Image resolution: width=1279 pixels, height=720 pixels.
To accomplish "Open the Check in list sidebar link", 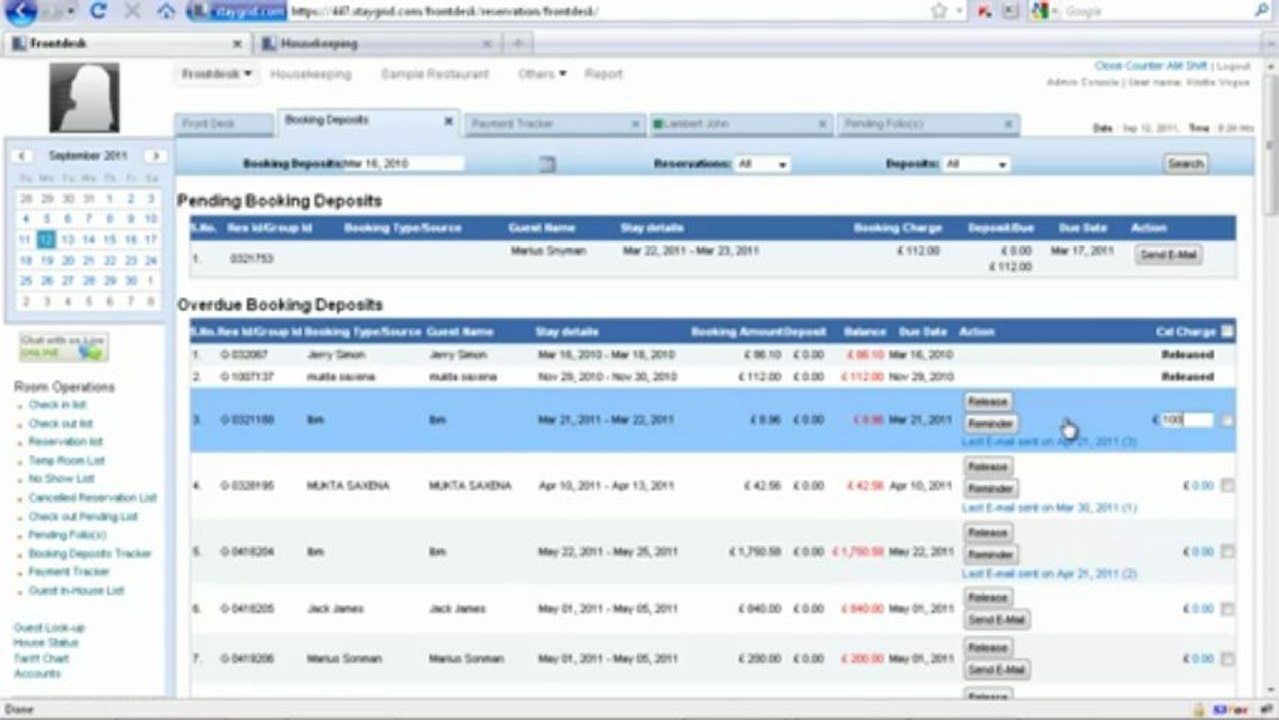I will tap(57, 405).
